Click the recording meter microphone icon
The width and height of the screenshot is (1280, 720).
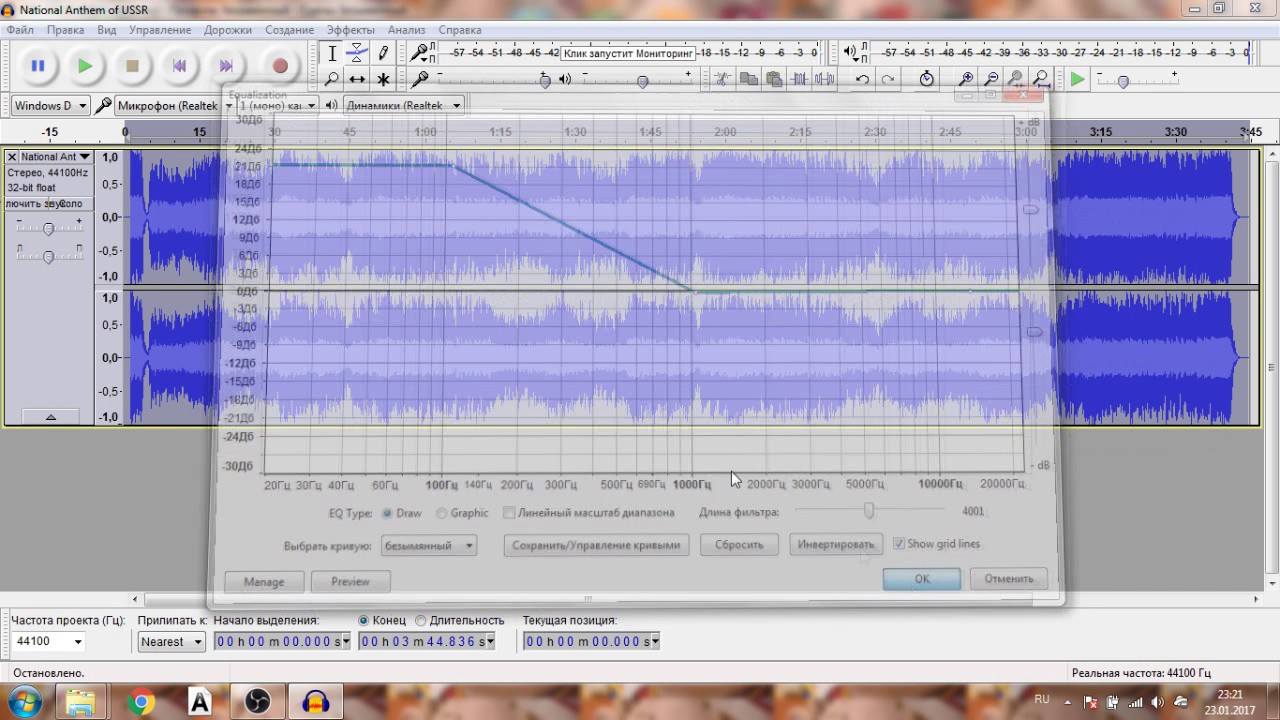pyautogui.click(x=419, y=52)
